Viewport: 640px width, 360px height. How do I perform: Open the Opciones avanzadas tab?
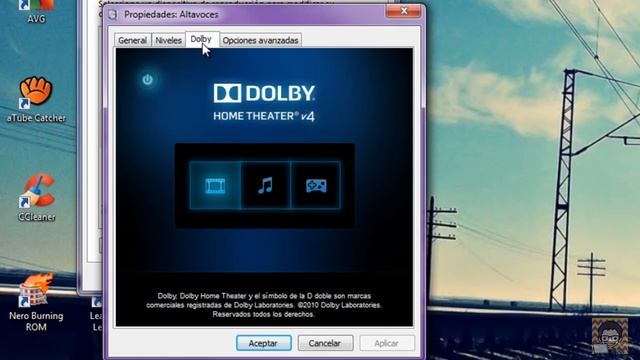click(x=260, y=40)
